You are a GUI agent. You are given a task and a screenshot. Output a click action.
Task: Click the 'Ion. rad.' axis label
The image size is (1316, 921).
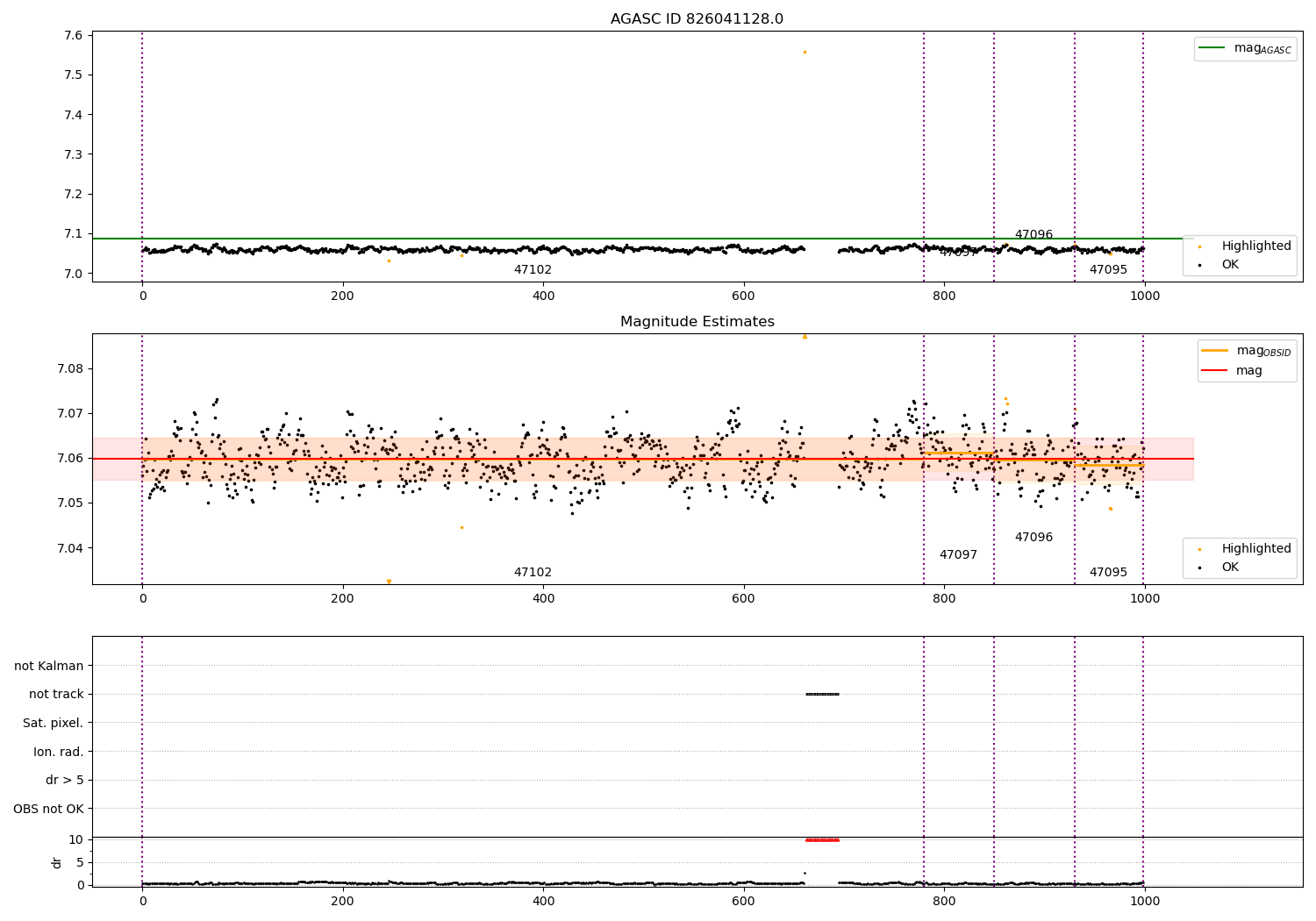(59, 753)
